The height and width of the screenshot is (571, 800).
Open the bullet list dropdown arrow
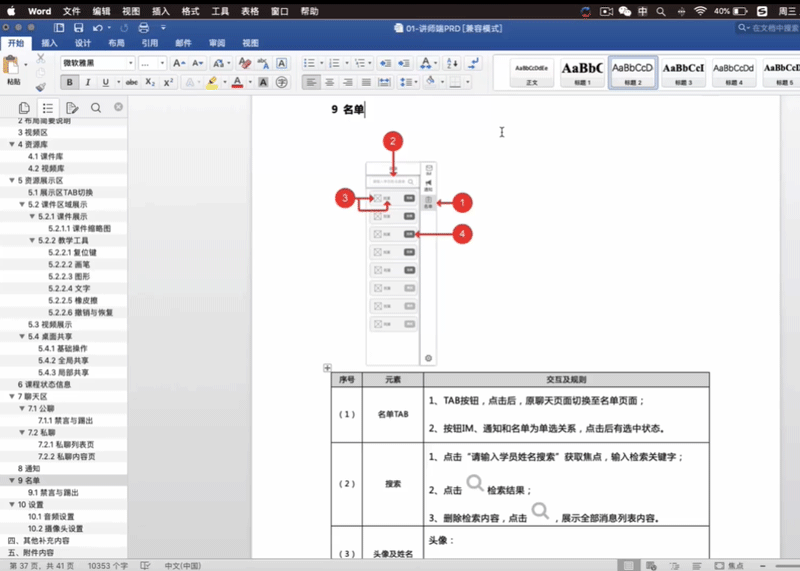[321, 63]
